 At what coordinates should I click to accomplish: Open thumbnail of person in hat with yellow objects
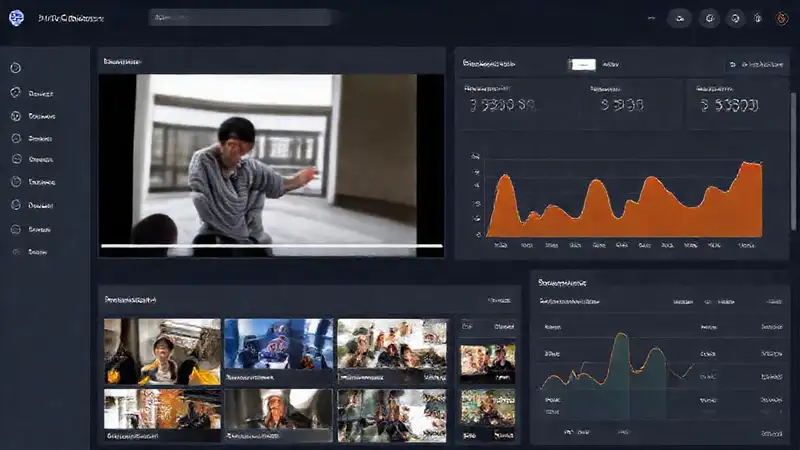click(x=162, y=352)
